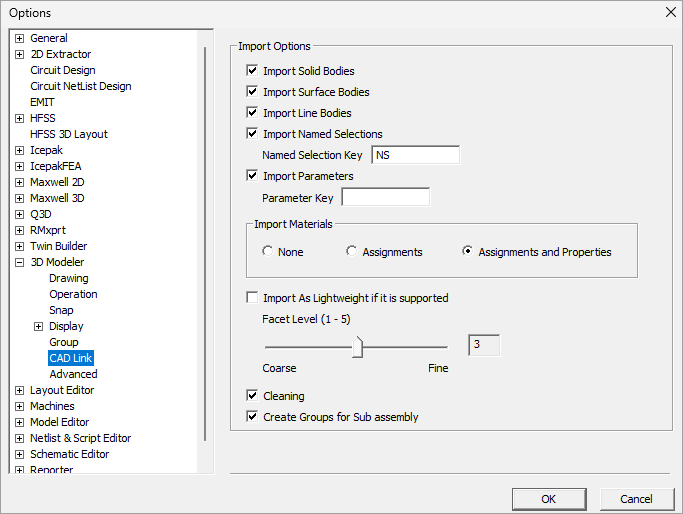Confirm settings with OK button

549,499
